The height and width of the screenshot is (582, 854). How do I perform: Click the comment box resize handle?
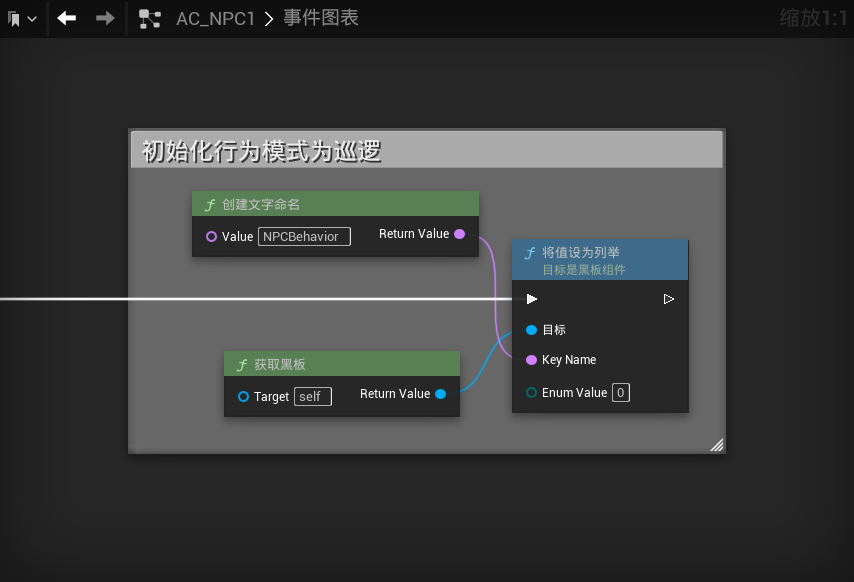717,445
